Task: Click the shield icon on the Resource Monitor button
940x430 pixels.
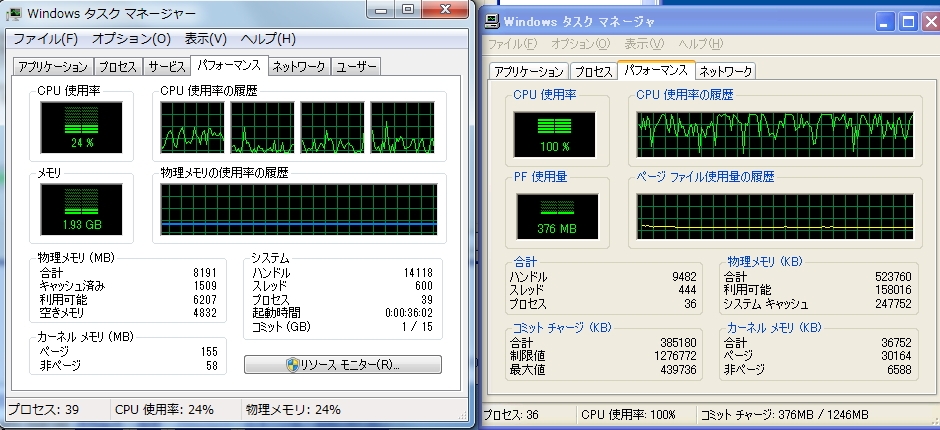Action: 293,365
